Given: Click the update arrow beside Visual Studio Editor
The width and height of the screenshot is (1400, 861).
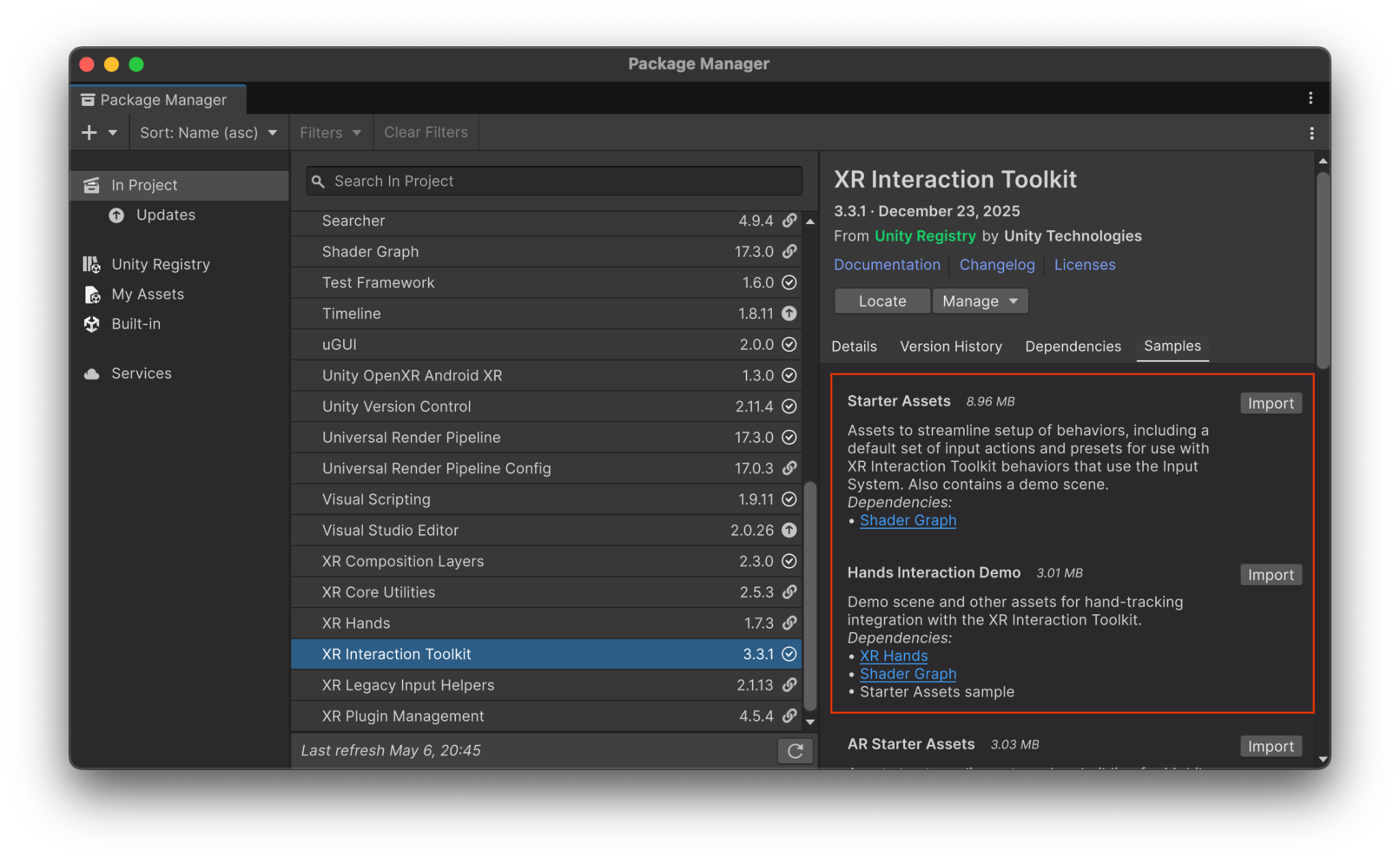Looking at the screenshot, I should coord(790,530).
